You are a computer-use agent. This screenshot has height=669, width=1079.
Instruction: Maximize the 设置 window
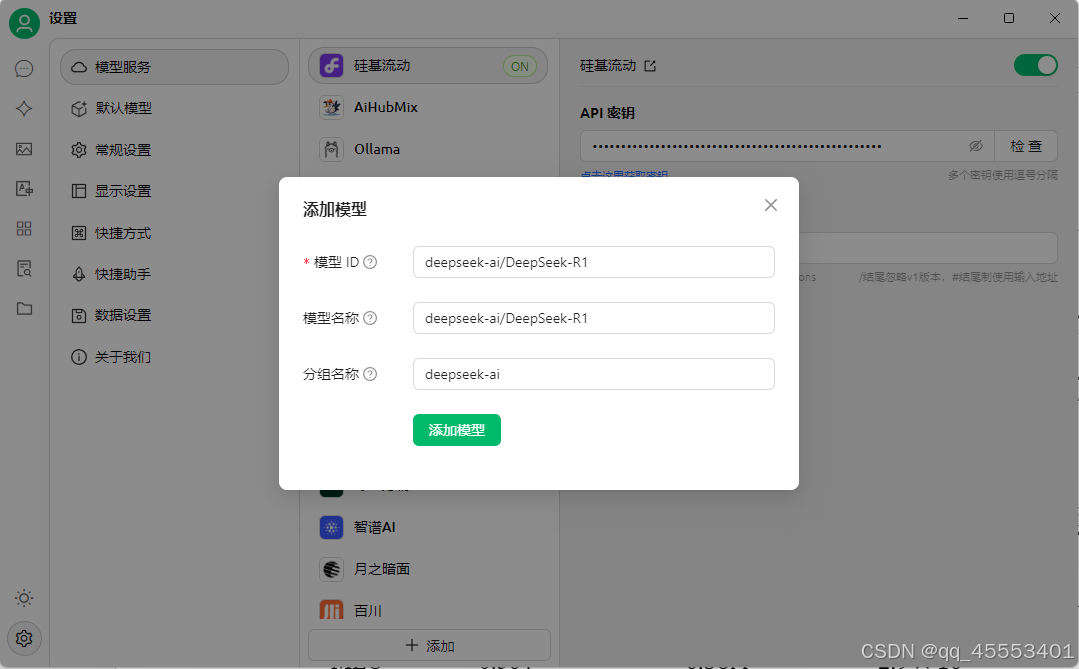1009,19
